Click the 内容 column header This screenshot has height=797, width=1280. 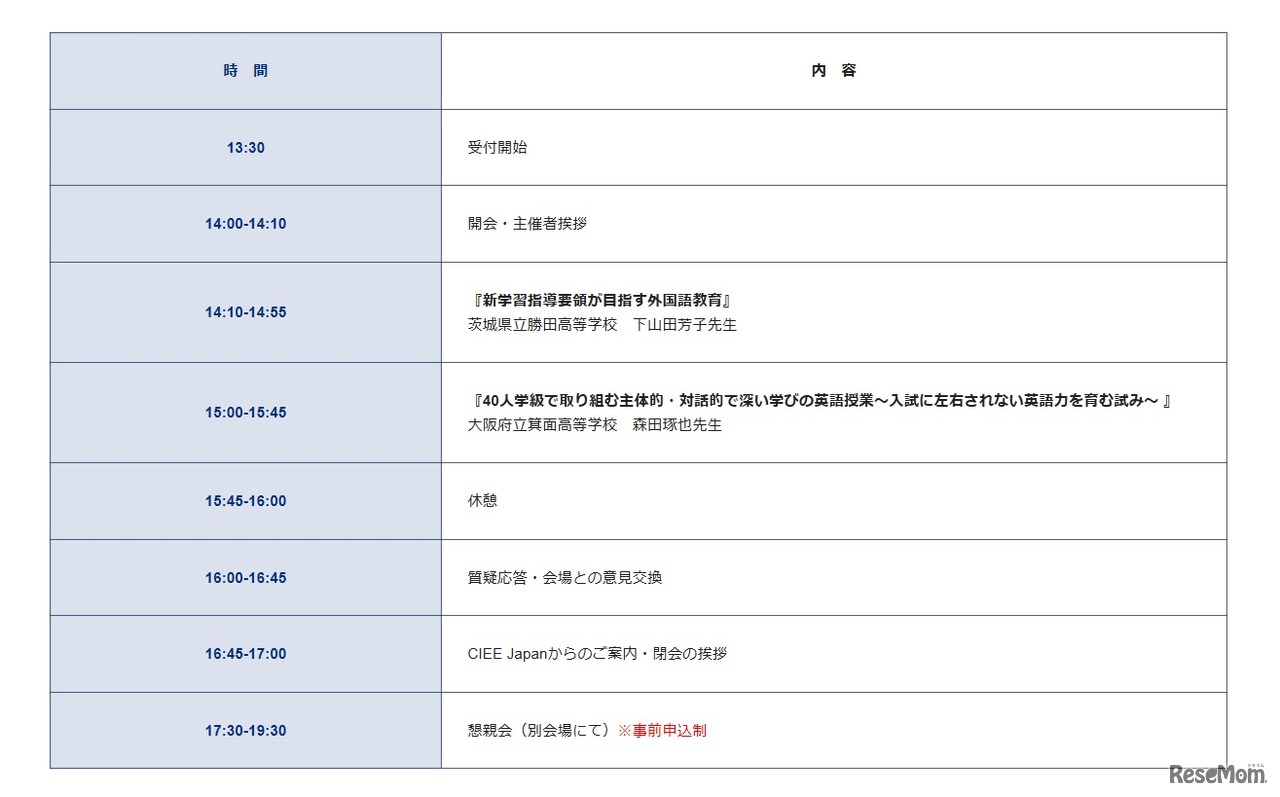pos(834,71)
